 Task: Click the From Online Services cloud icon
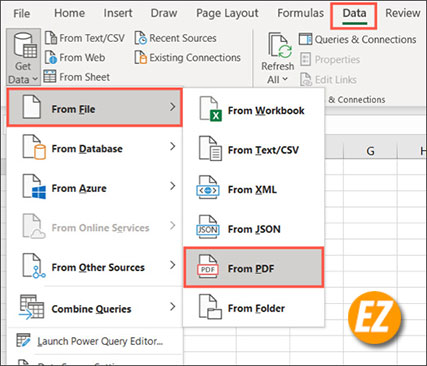click(x=34, y=226)
